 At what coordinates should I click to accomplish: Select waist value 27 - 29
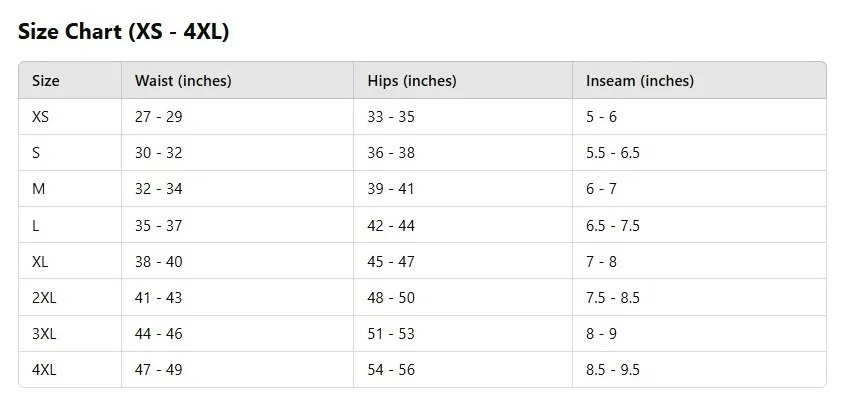159,117
